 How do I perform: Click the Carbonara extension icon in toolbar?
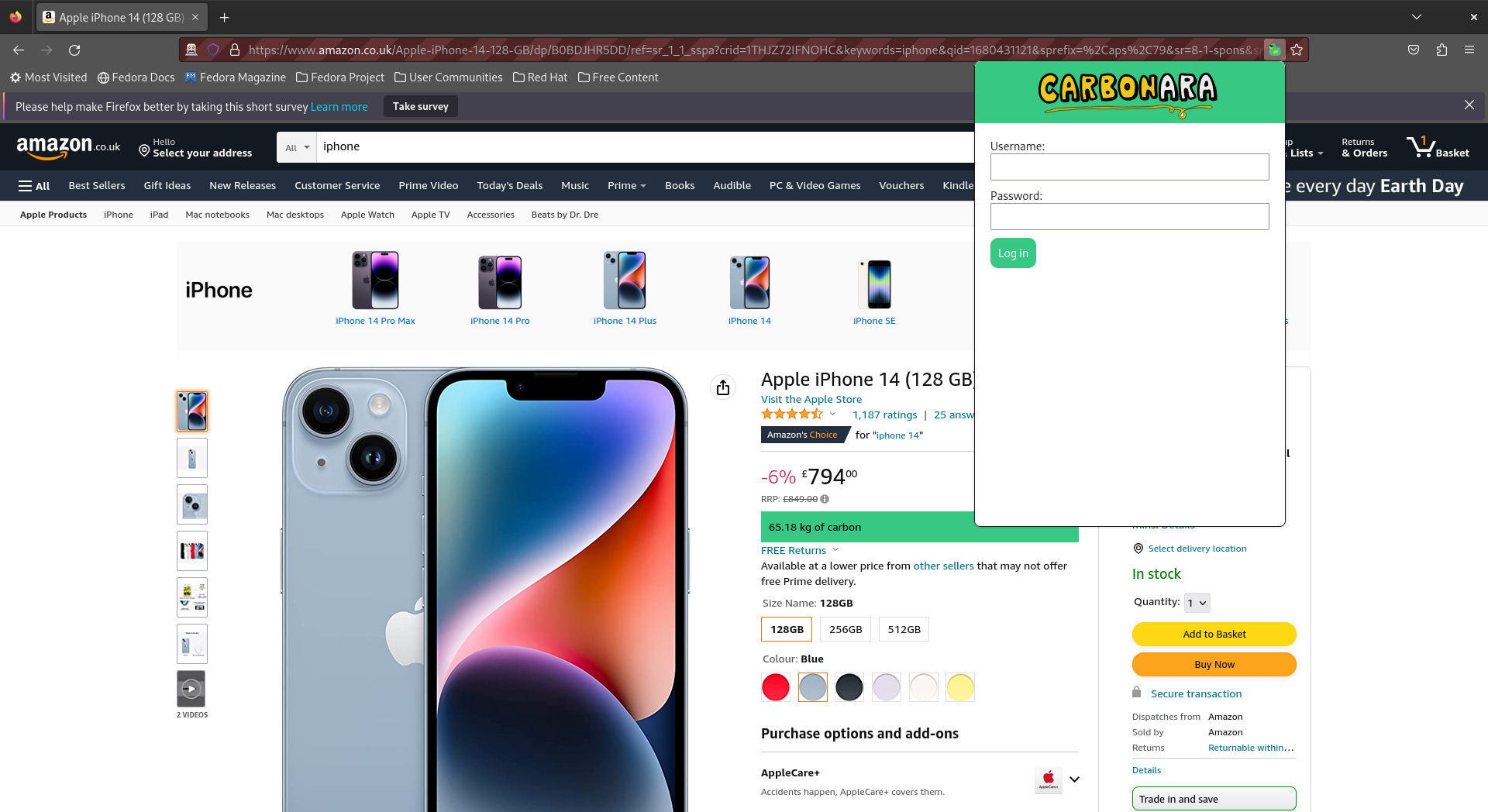coord(1274,50)
